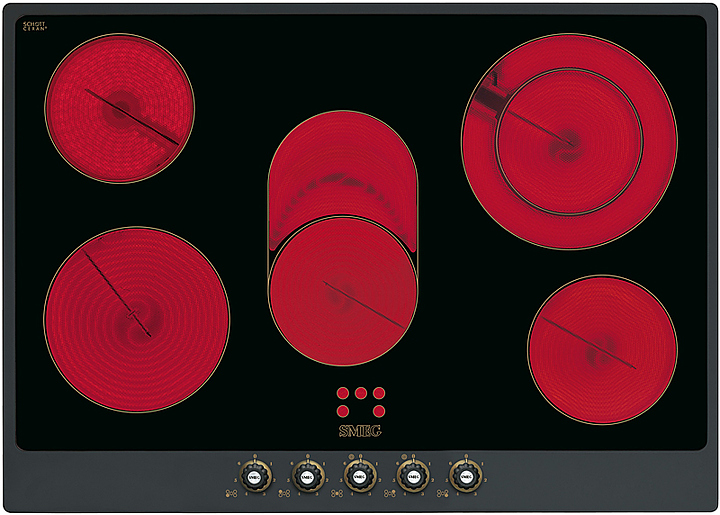
Task: Turn the second control knob from the left
Action: [308, 477]
